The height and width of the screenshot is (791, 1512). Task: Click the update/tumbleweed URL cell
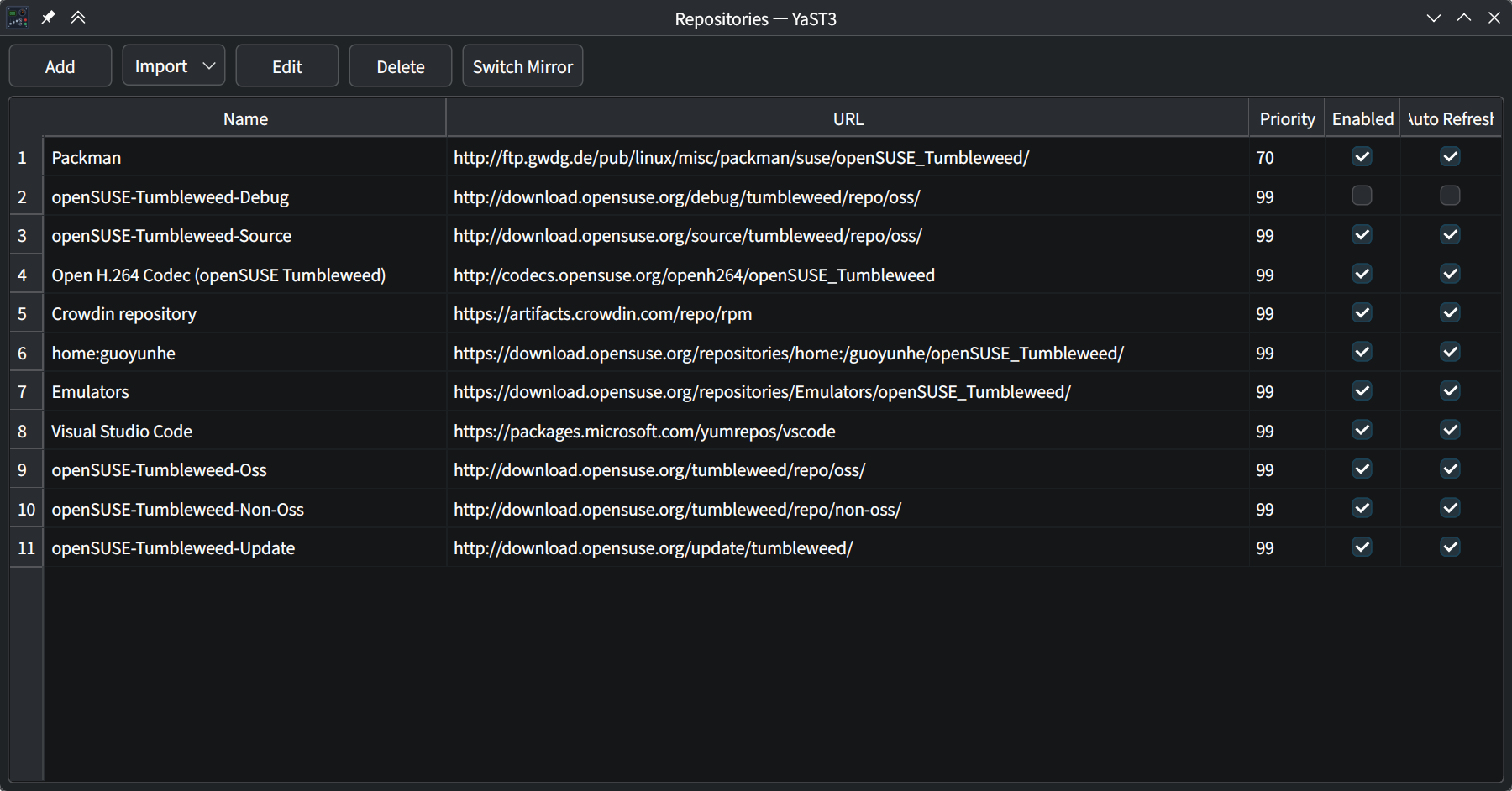click(848, 548)
